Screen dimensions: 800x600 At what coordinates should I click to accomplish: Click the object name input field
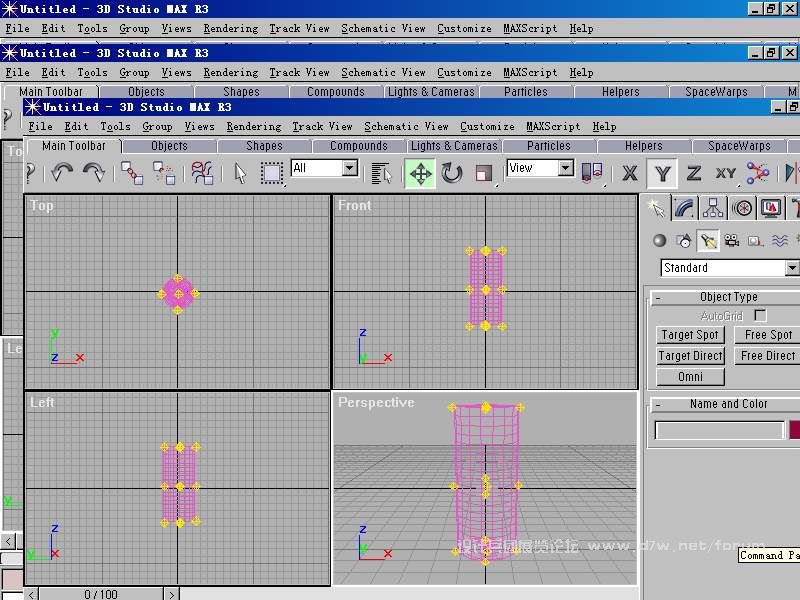(x=719, y=430)
